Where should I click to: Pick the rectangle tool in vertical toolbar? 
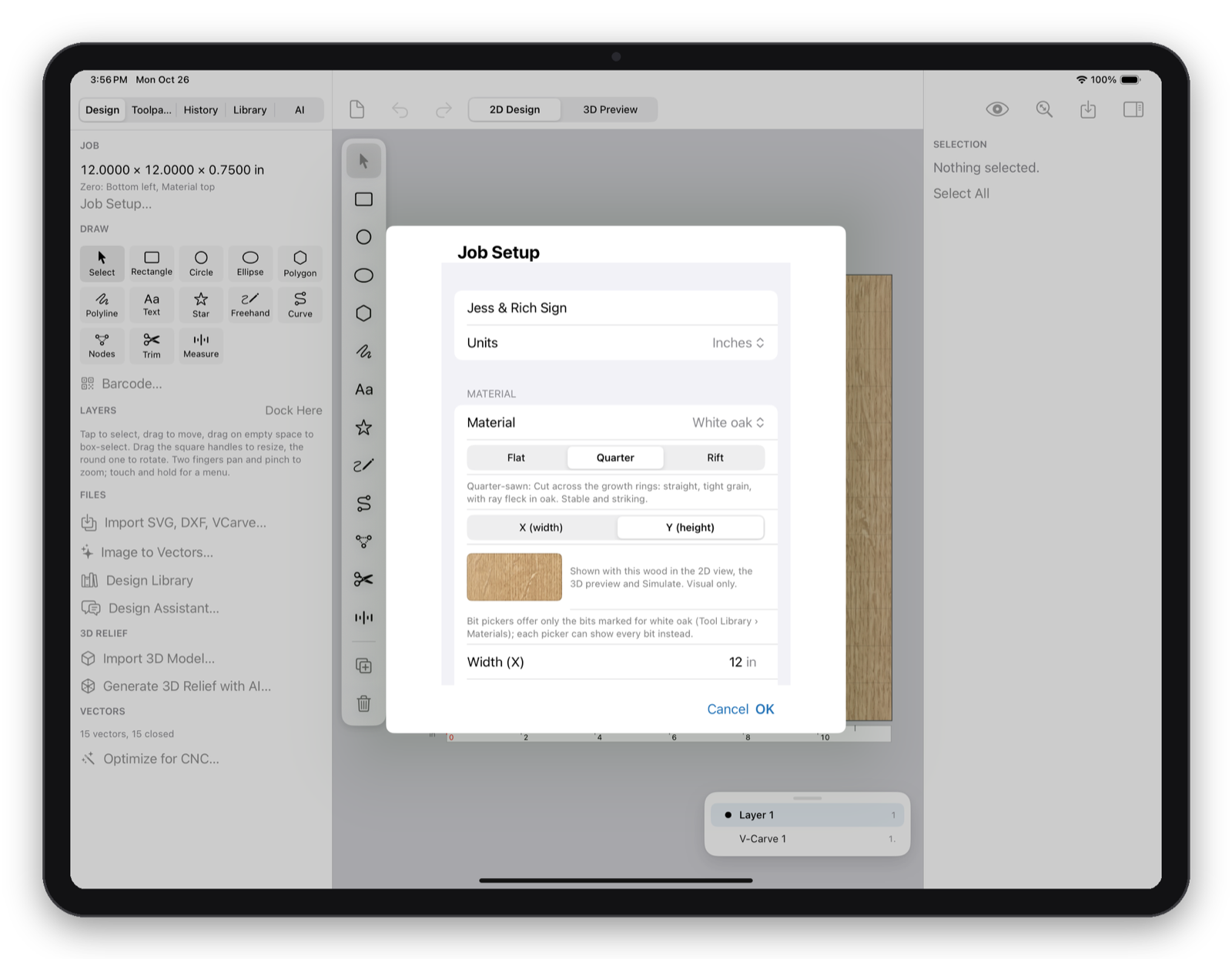(363, 200)
